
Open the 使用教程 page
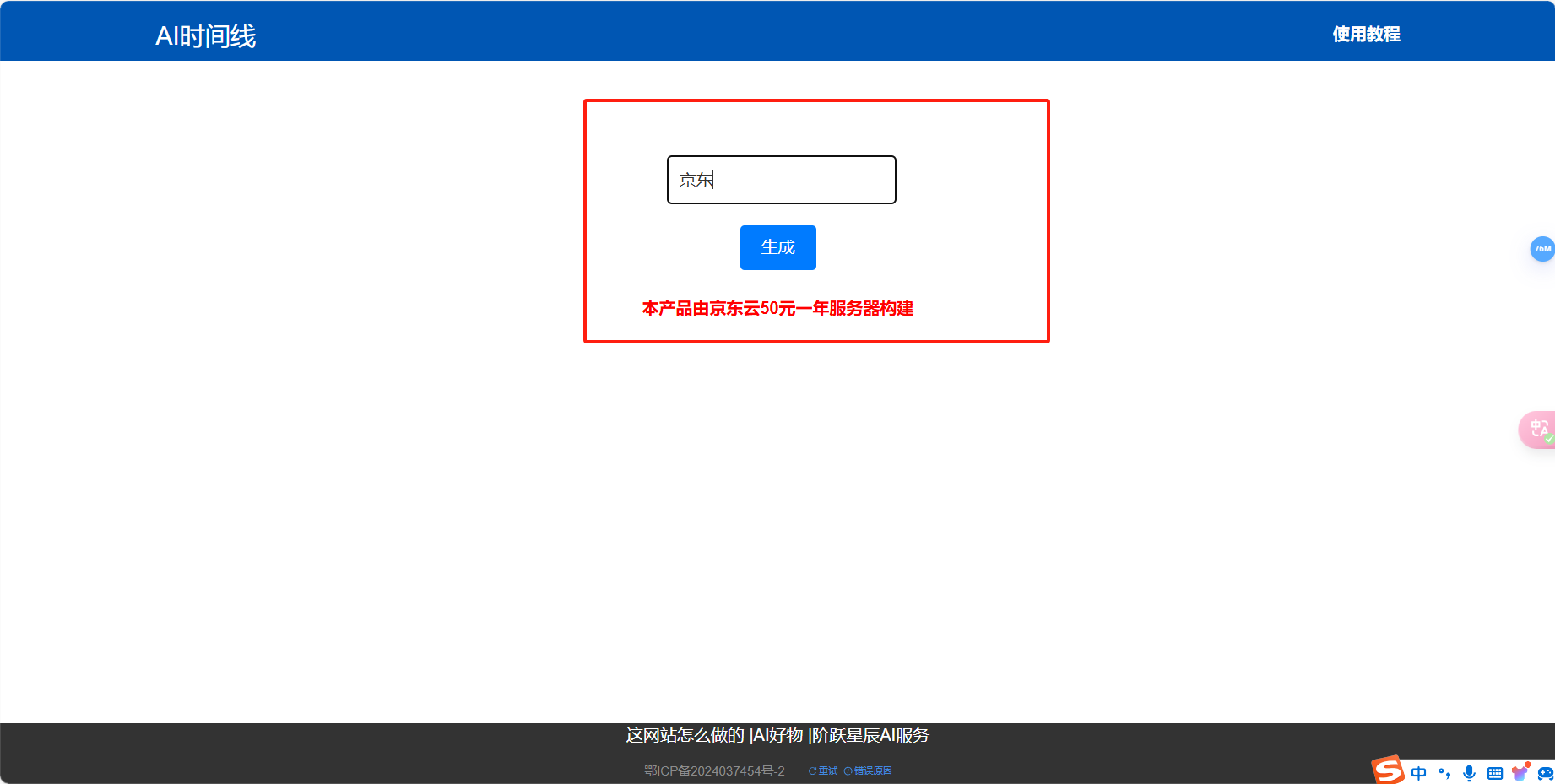(1365, 35)
